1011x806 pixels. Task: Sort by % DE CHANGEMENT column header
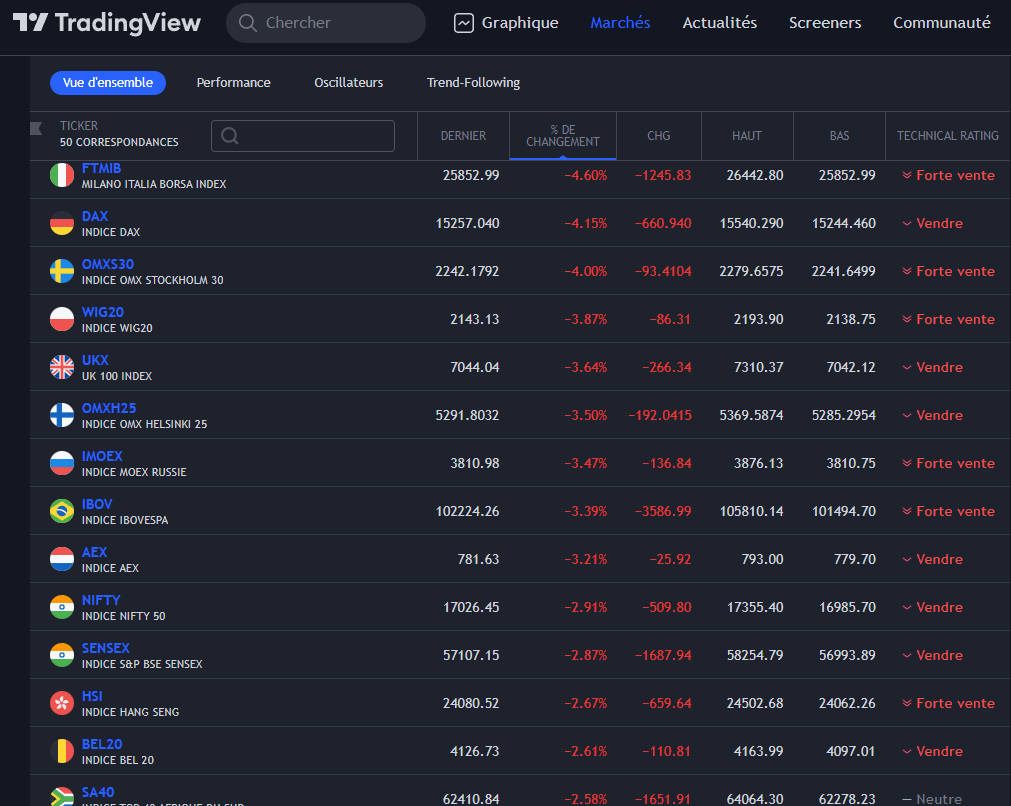[563, 135]
